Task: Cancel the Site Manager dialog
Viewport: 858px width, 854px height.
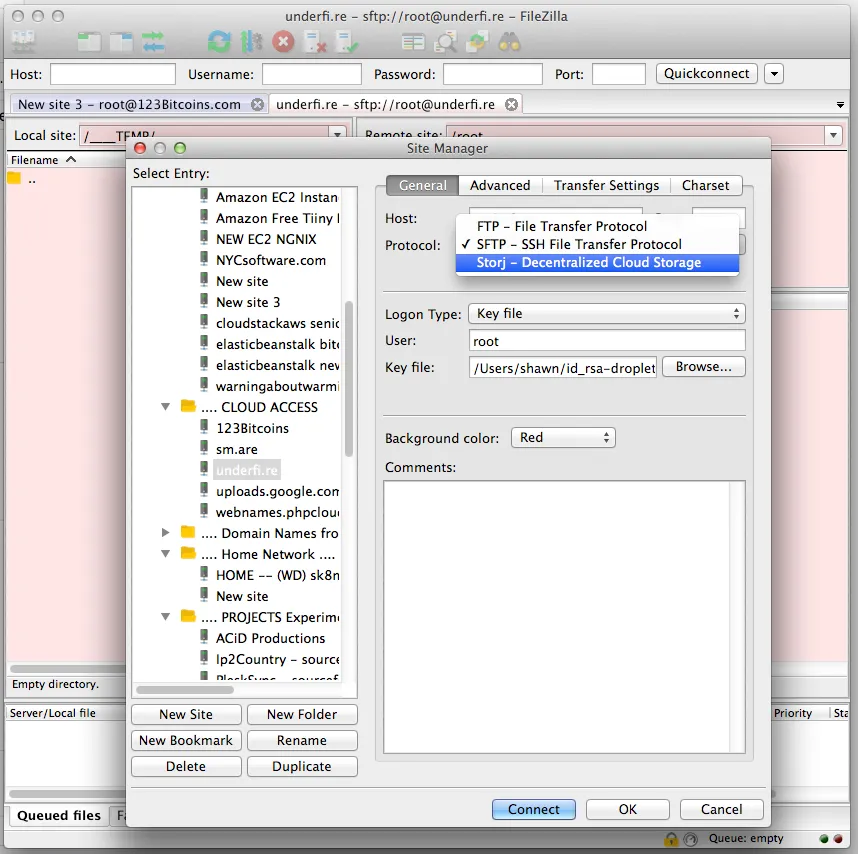Action: coord(721,809)
